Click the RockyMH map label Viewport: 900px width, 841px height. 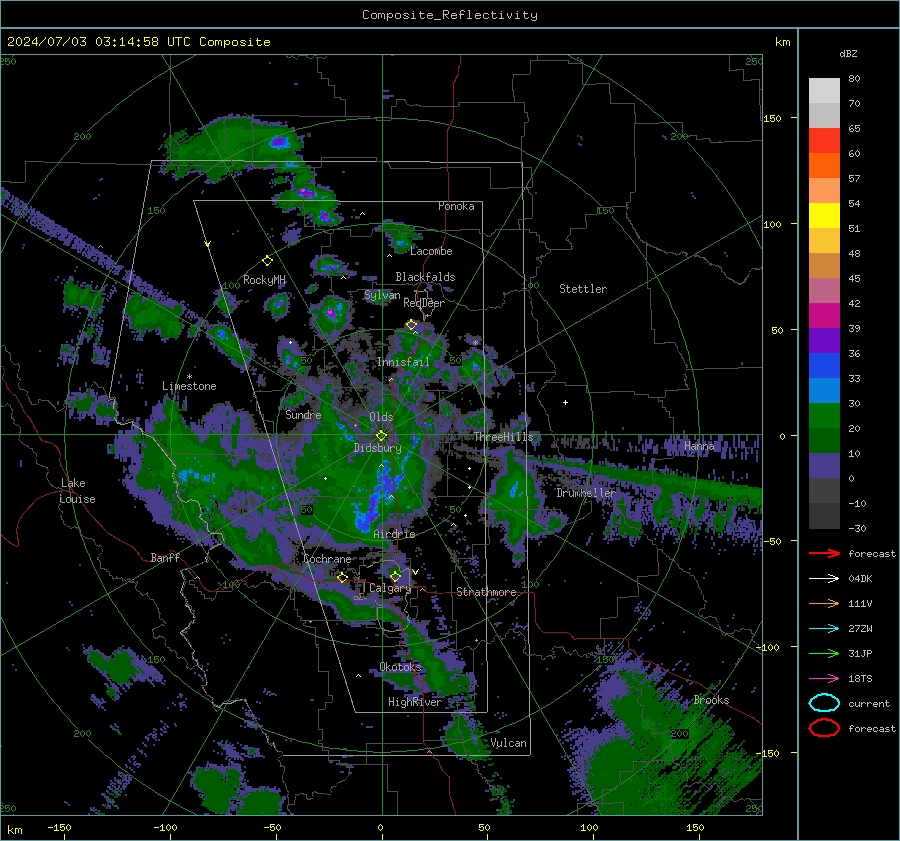(264, 280)
